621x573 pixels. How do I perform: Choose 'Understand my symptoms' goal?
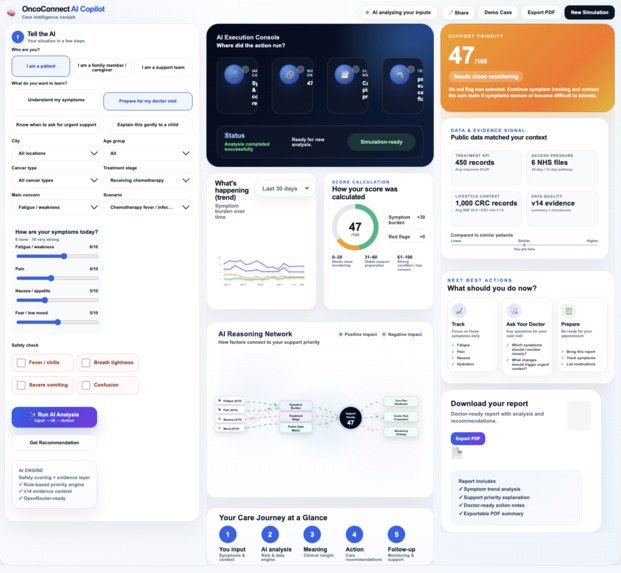click(56, 100)
